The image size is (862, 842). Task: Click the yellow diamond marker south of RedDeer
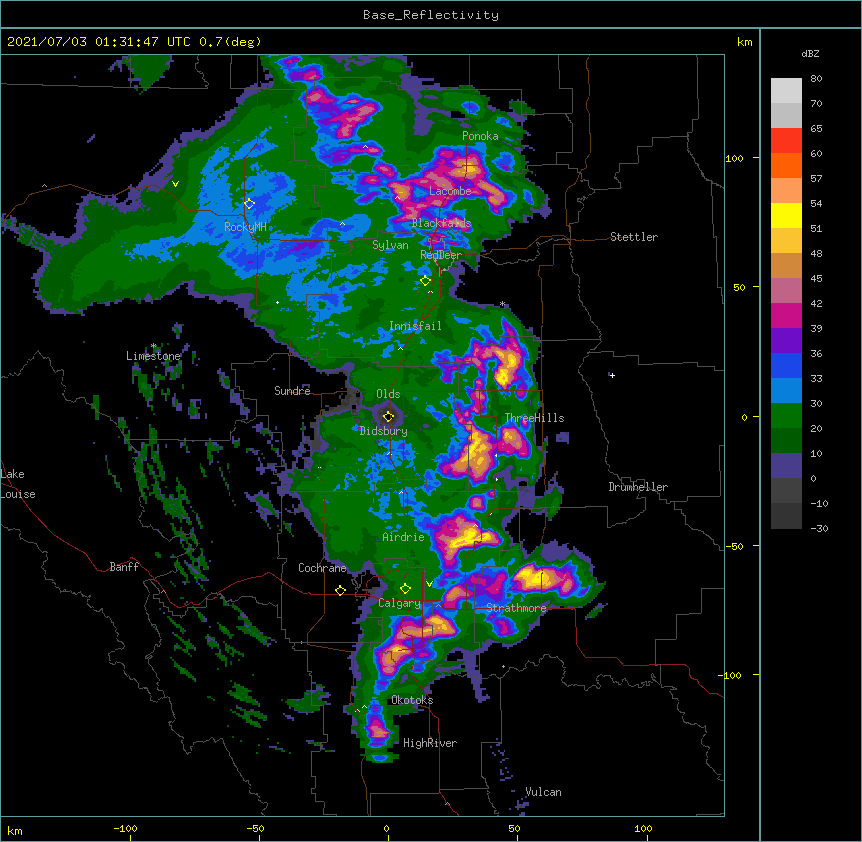click(x=426, y=281)
